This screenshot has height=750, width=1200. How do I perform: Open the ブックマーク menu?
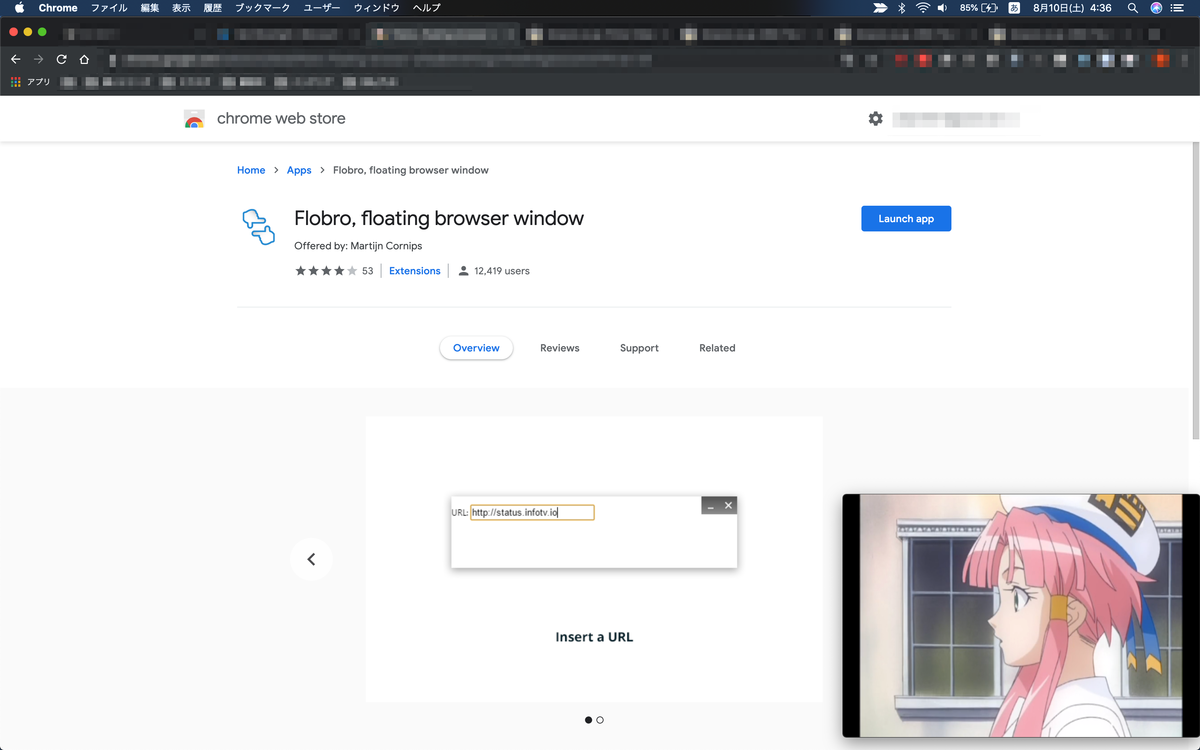(260, 8)
